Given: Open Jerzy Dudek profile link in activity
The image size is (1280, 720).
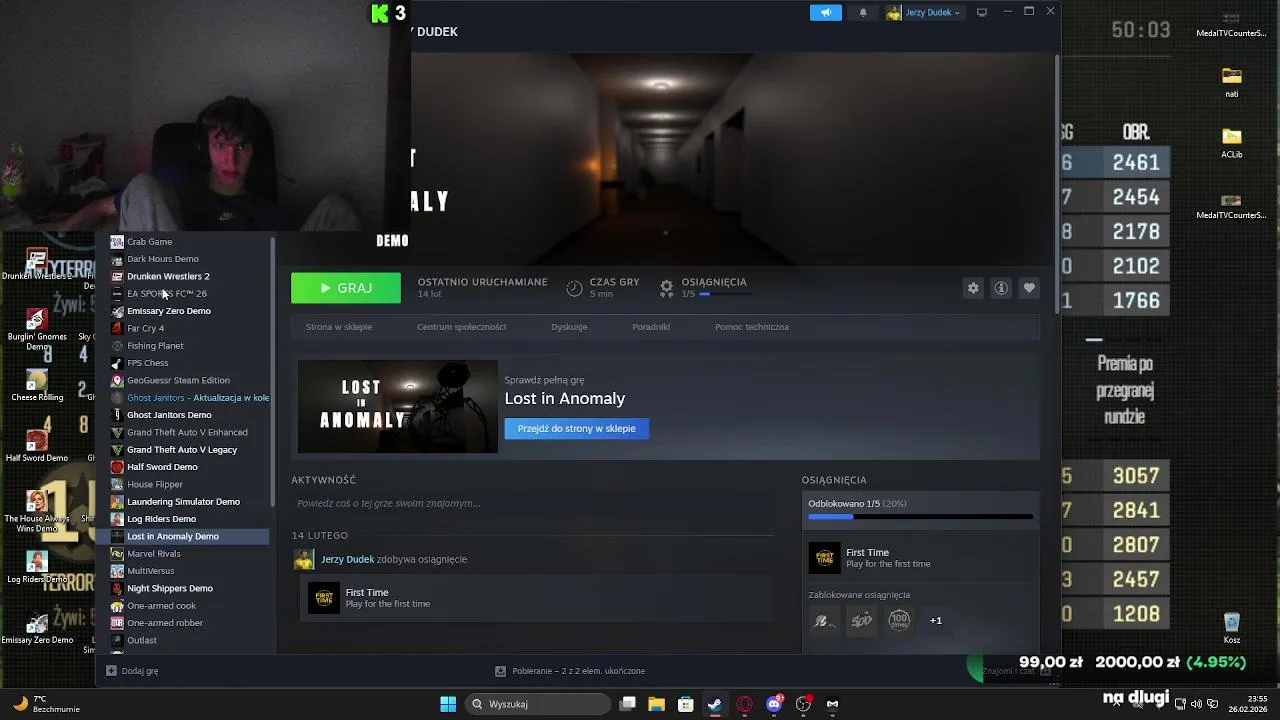Looking at the screenshot, I should tap(347, 559).
